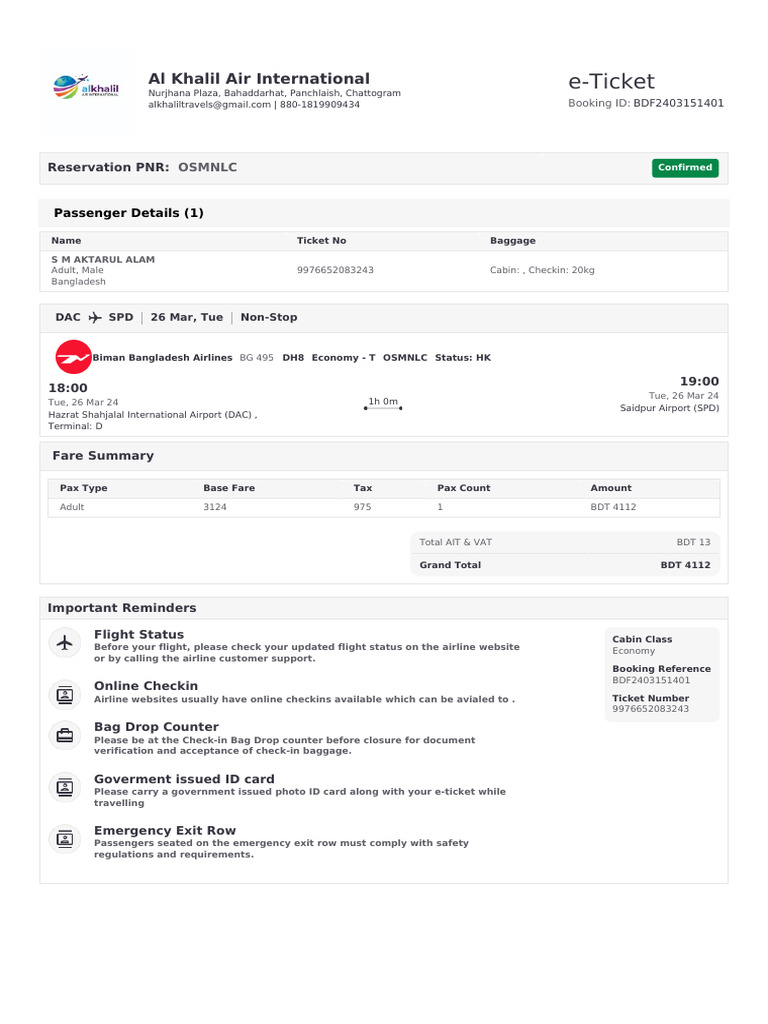Screen dimensions: 768x1024
Task: Click the Fare Summary section header
Action: 103,456
